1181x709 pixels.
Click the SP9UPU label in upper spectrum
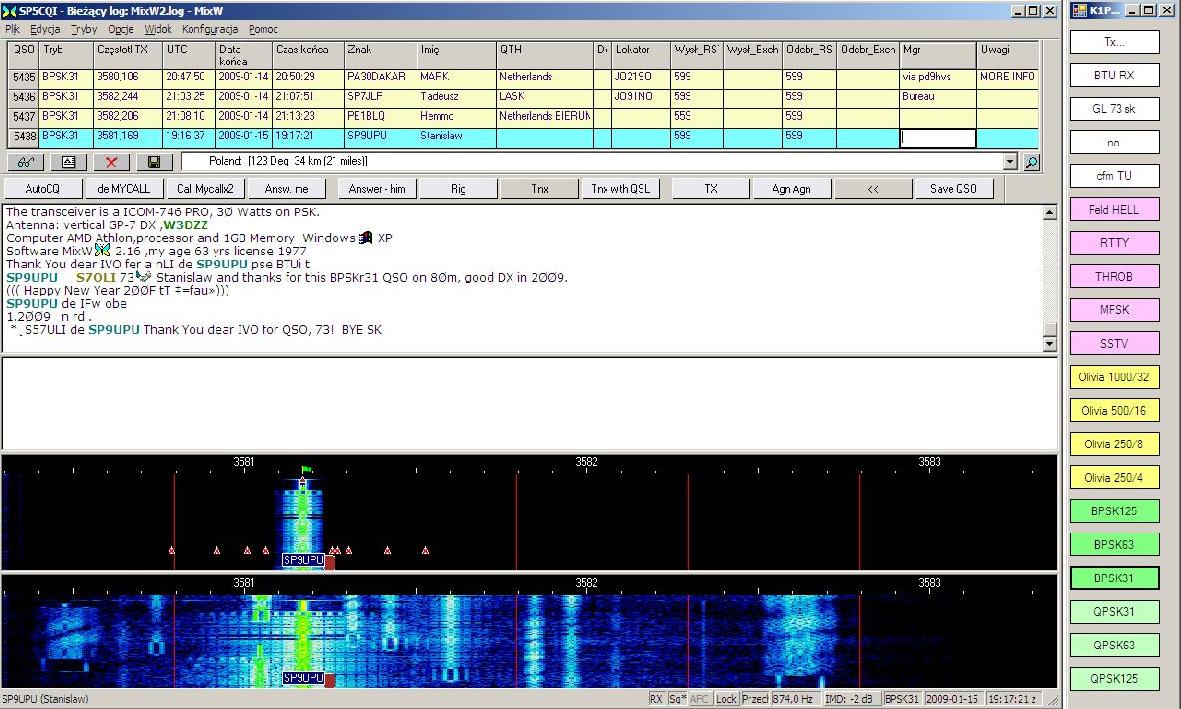[303, 560]
